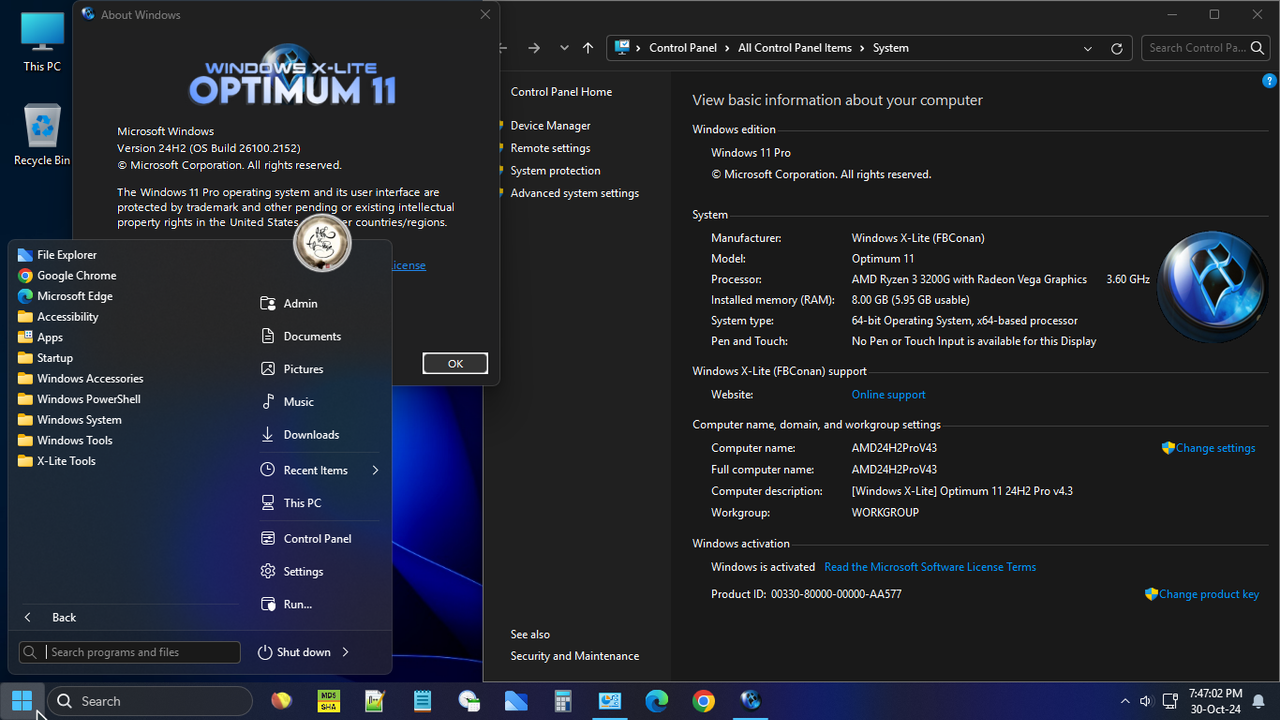
Task: Open the MD5 SHA checksum tool from taskbar
Action: pyautogui.click(x=328, y=700)
